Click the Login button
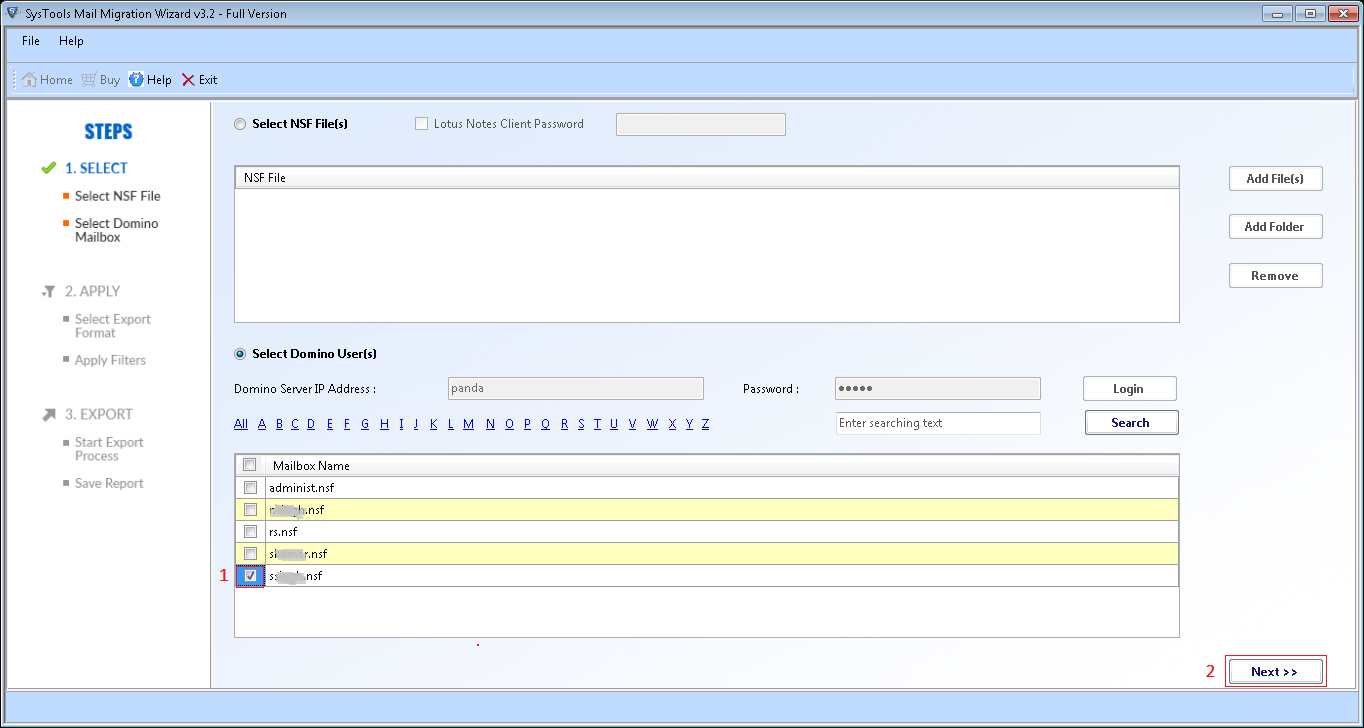 [x=1129, y=389]
